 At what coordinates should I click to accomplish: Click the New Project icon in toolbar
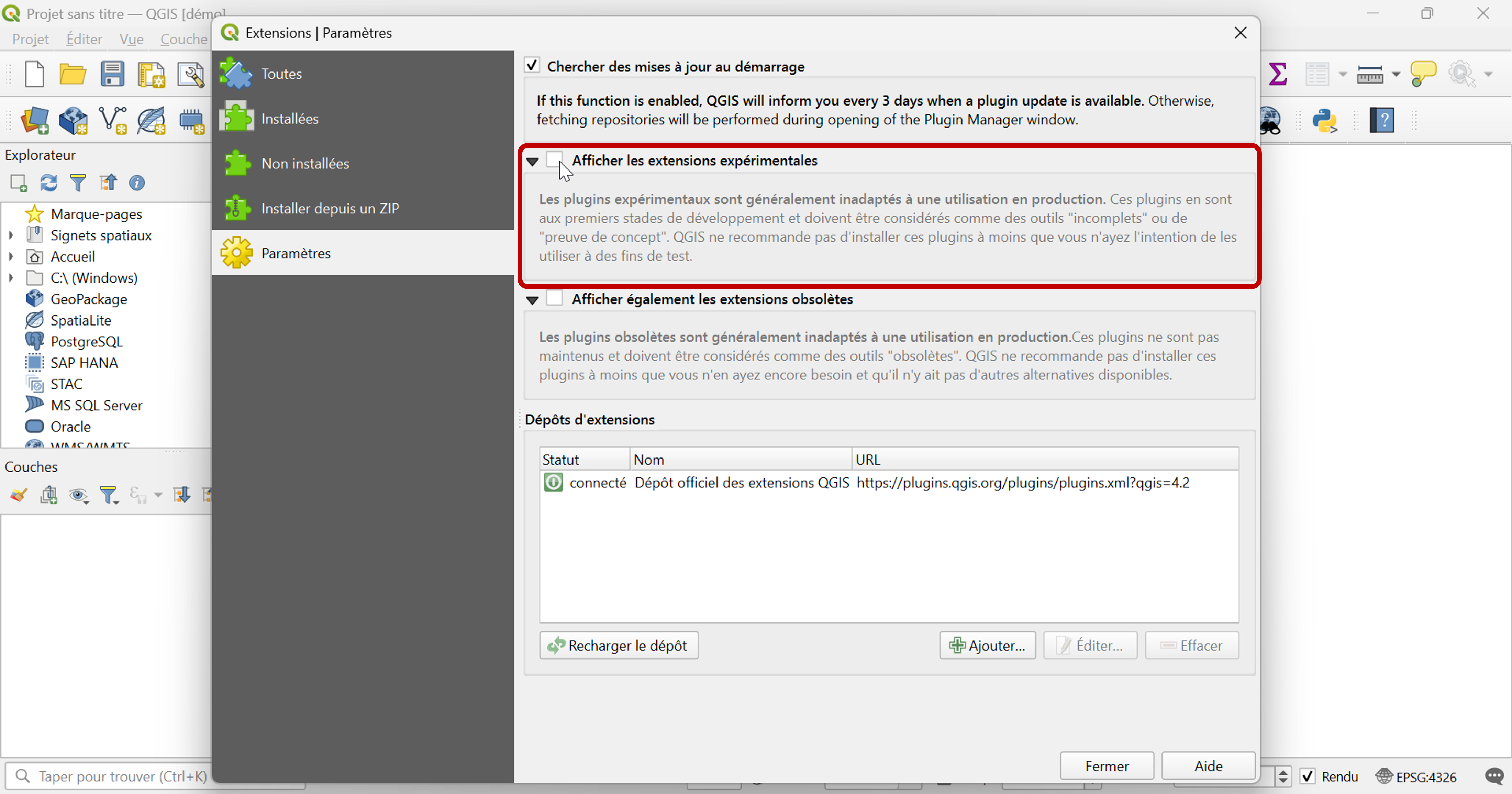(35, 75)
